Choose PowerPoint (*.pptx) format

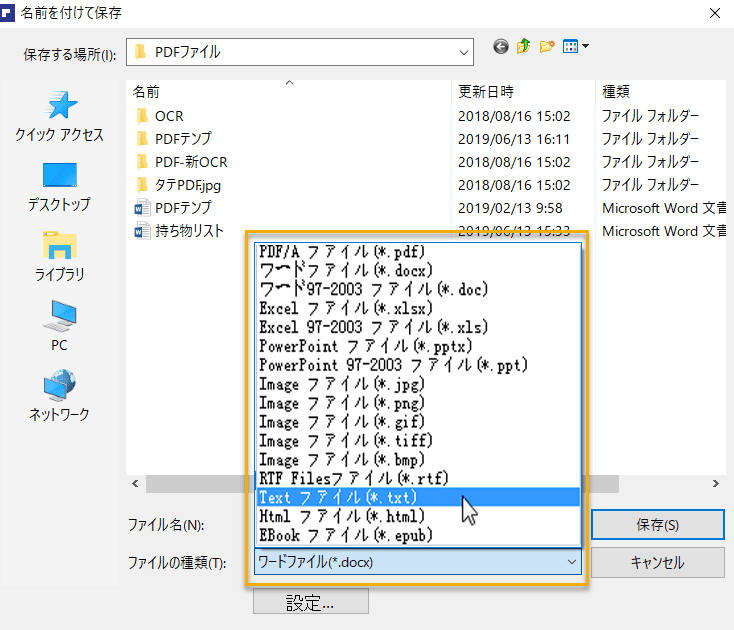click(x=418, y=346)
